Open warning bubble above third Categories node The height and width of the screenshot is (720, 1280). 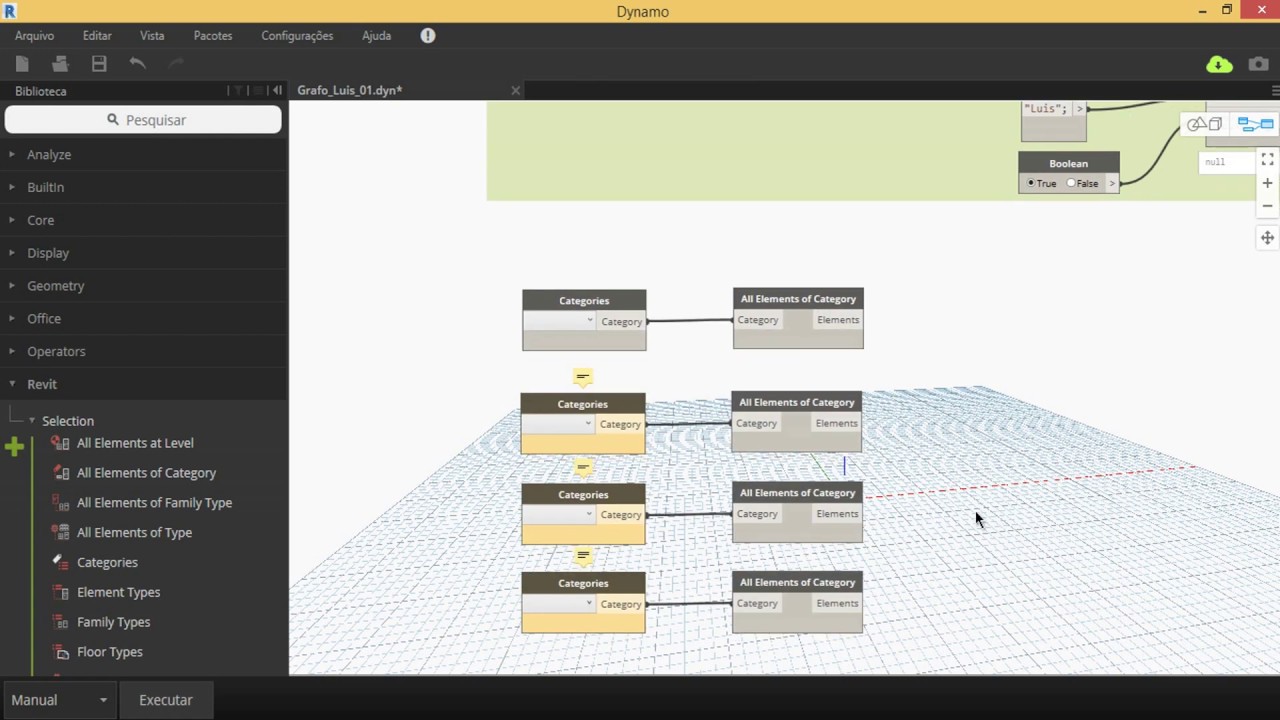coord(583,467)
